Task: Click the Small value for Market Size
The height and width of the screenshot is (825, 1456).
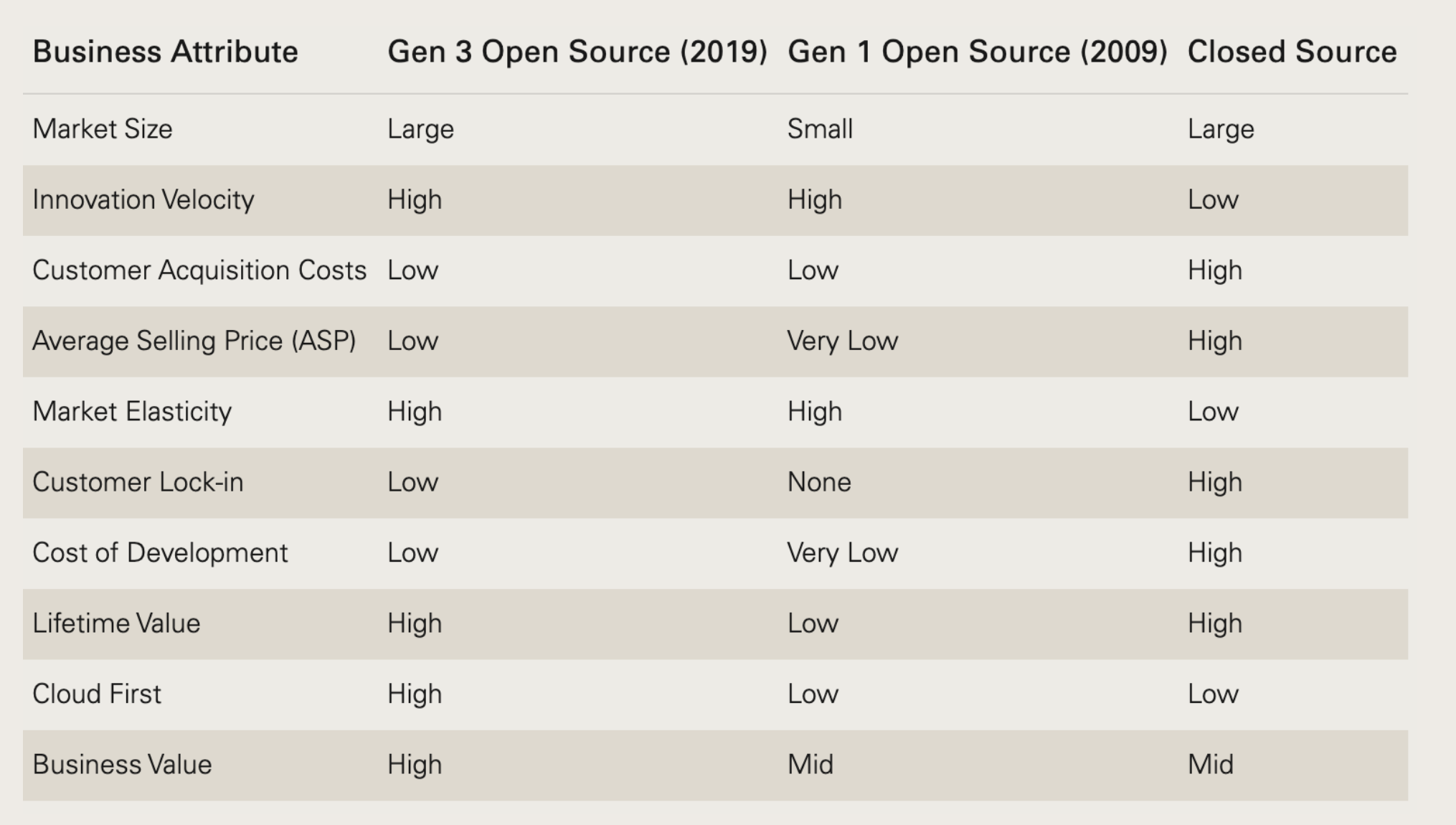Action: point(820,129)
